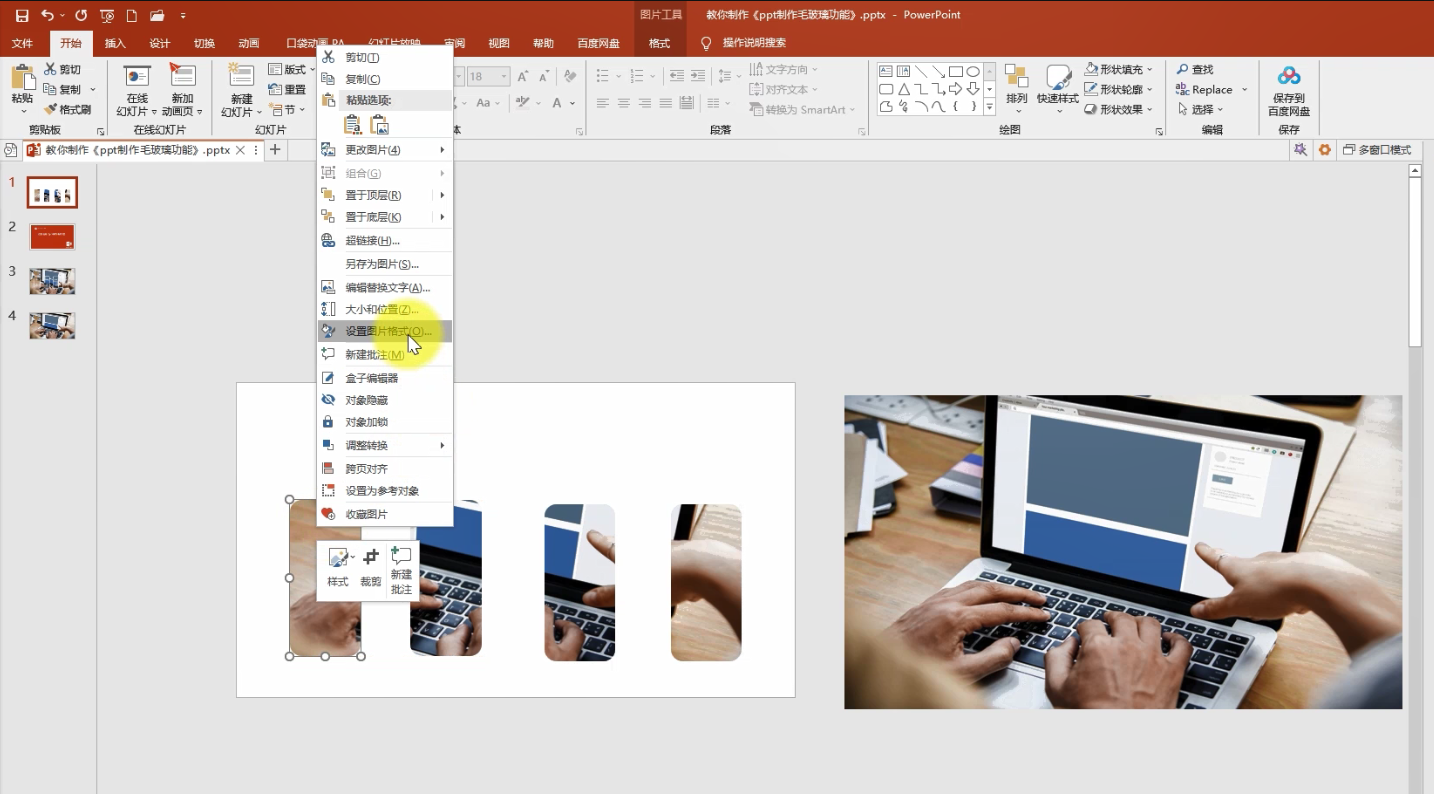Expand the Change Picture (更改图片) submenu
The height and width of the screenshot is (794, 1434).
385,150
